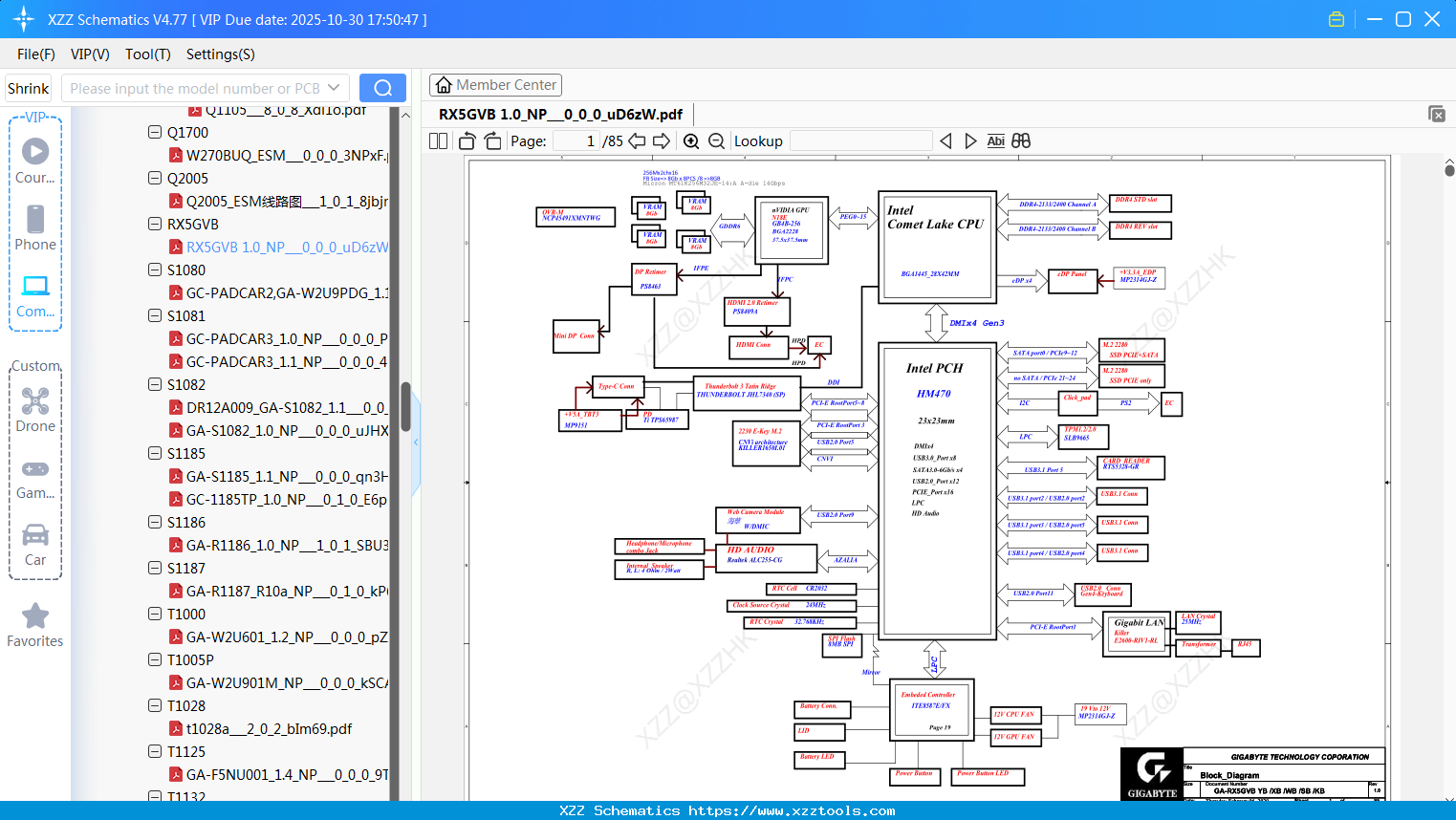1456x820 pixels.
Task: Collapse the T1005P tree node
Action: (x=155, y=659)
